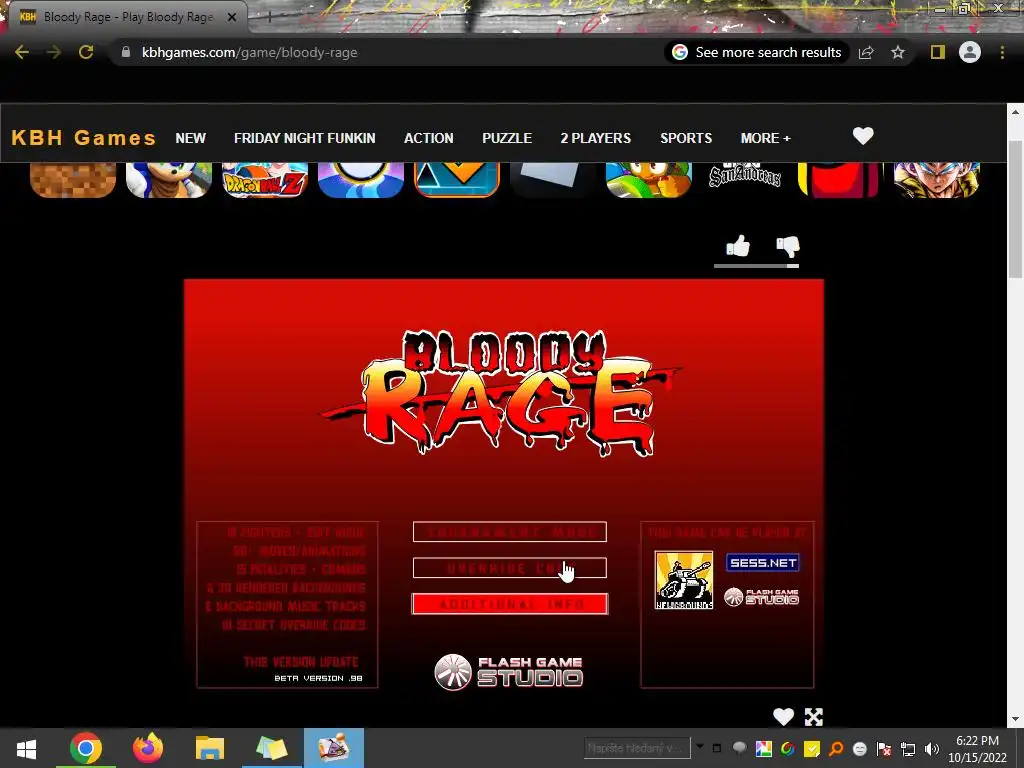Viewport: 1024px width, 768px height.
Task: Open the browser side panel icon
Action: click(x=938, y=52)
